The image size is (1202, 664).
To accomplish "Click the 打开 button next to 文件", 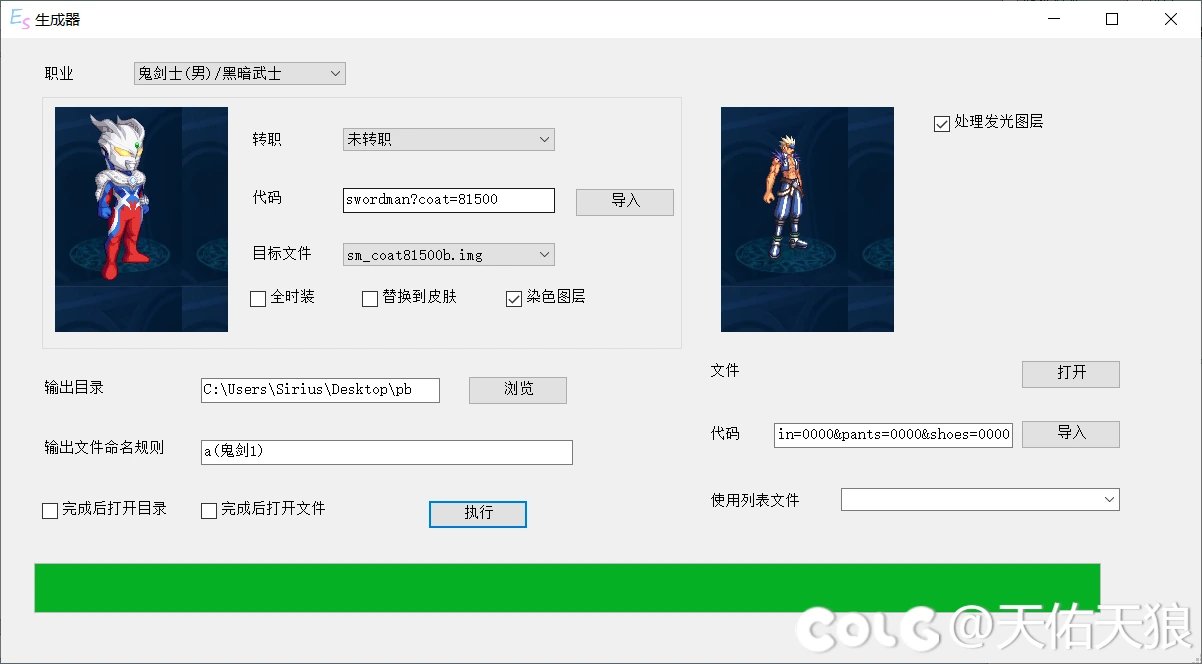I will coord(1071,373).
